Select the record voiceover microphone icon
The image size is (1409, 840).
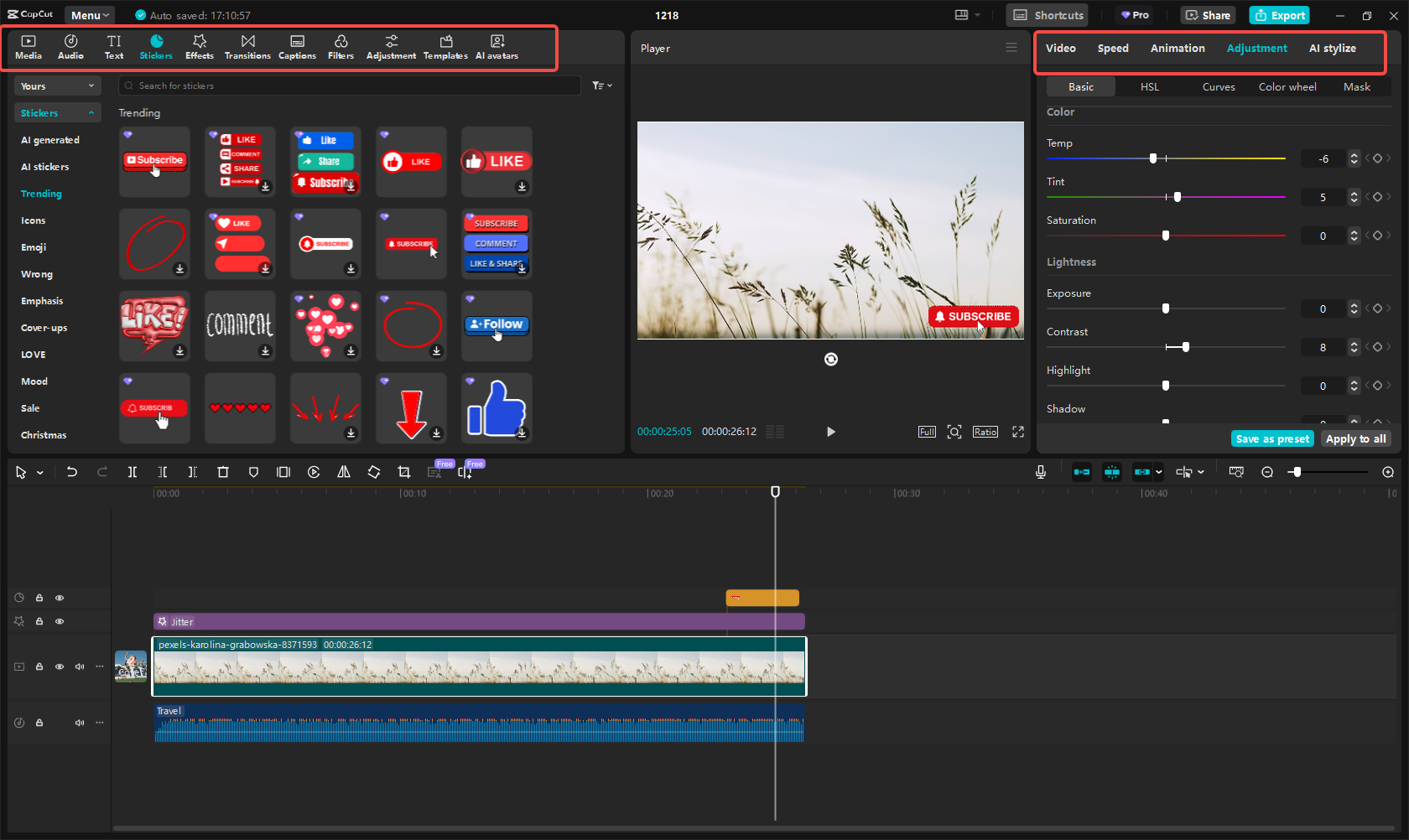pyautogui.click(x=1041, y=472)
